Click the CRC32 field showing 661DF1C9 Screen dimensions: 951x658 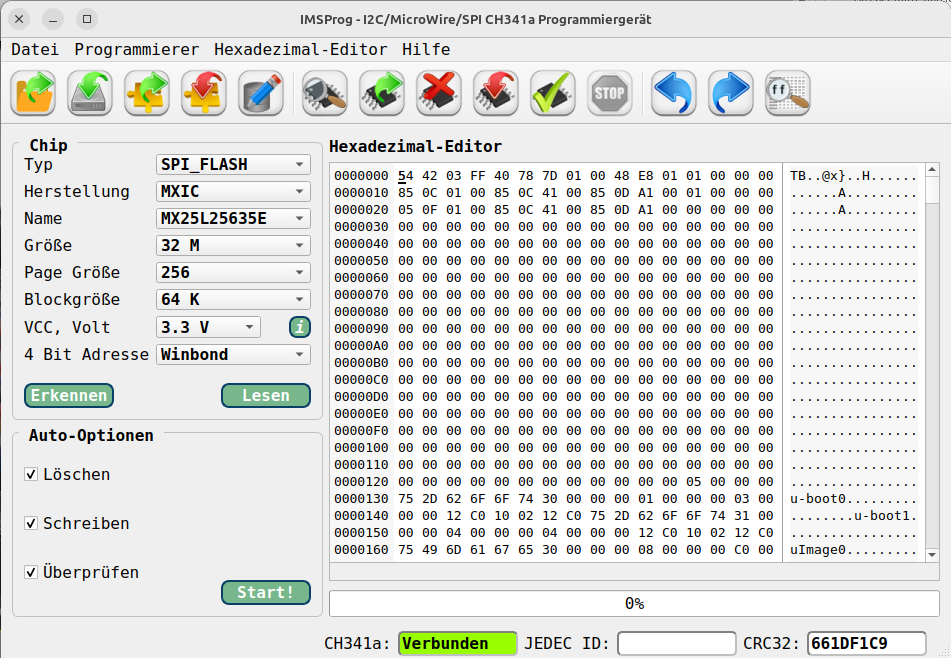click(867, 643)
